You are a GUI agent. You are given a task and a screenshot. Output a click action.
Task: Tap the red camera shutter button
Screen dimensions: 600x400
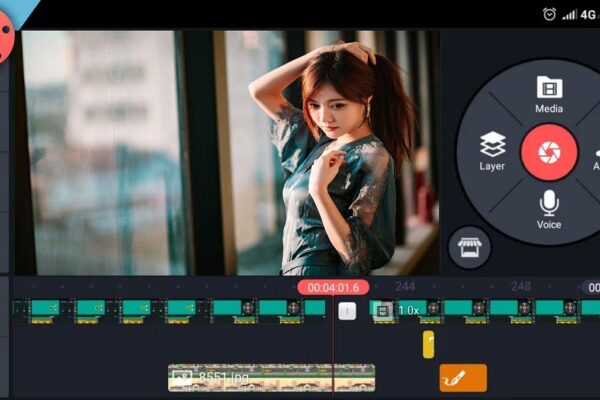coord(549,152)
